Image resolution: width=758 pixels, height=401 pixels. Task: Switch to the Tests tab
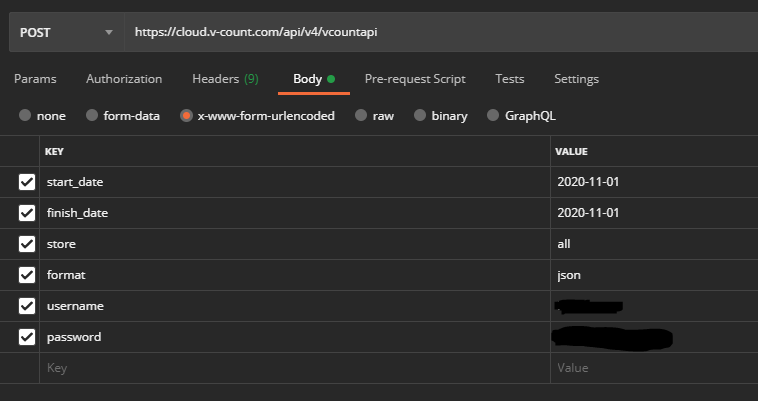pos(510,79)
